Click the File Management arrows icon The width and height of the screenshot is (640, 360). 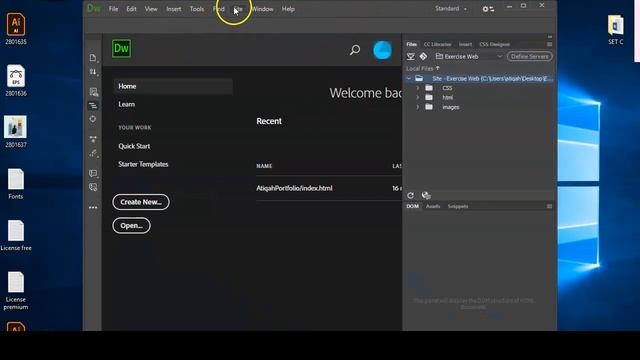[93, 72]
